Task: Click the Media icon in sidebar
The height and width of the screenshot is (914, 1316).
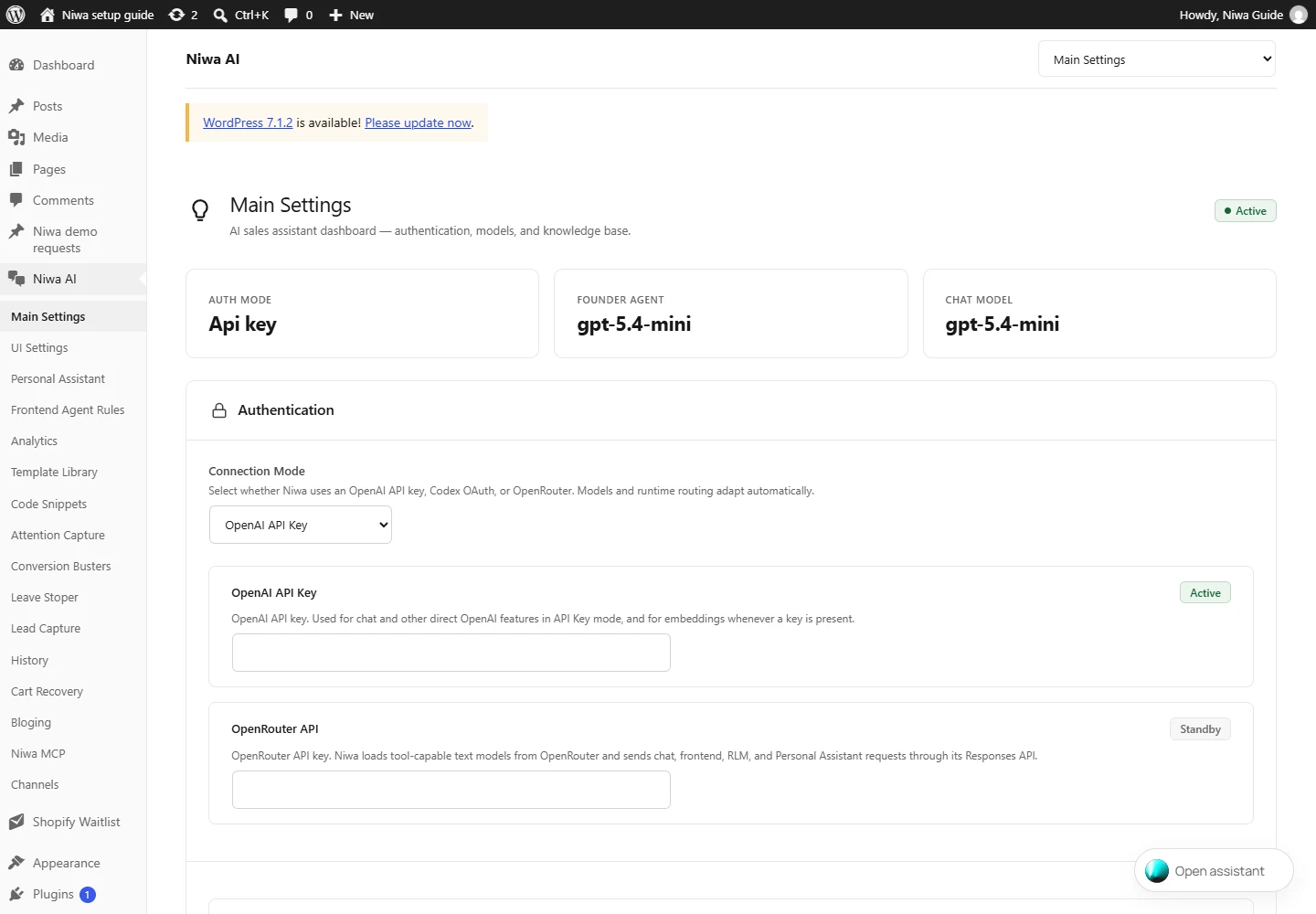Action: pos(16,137)
